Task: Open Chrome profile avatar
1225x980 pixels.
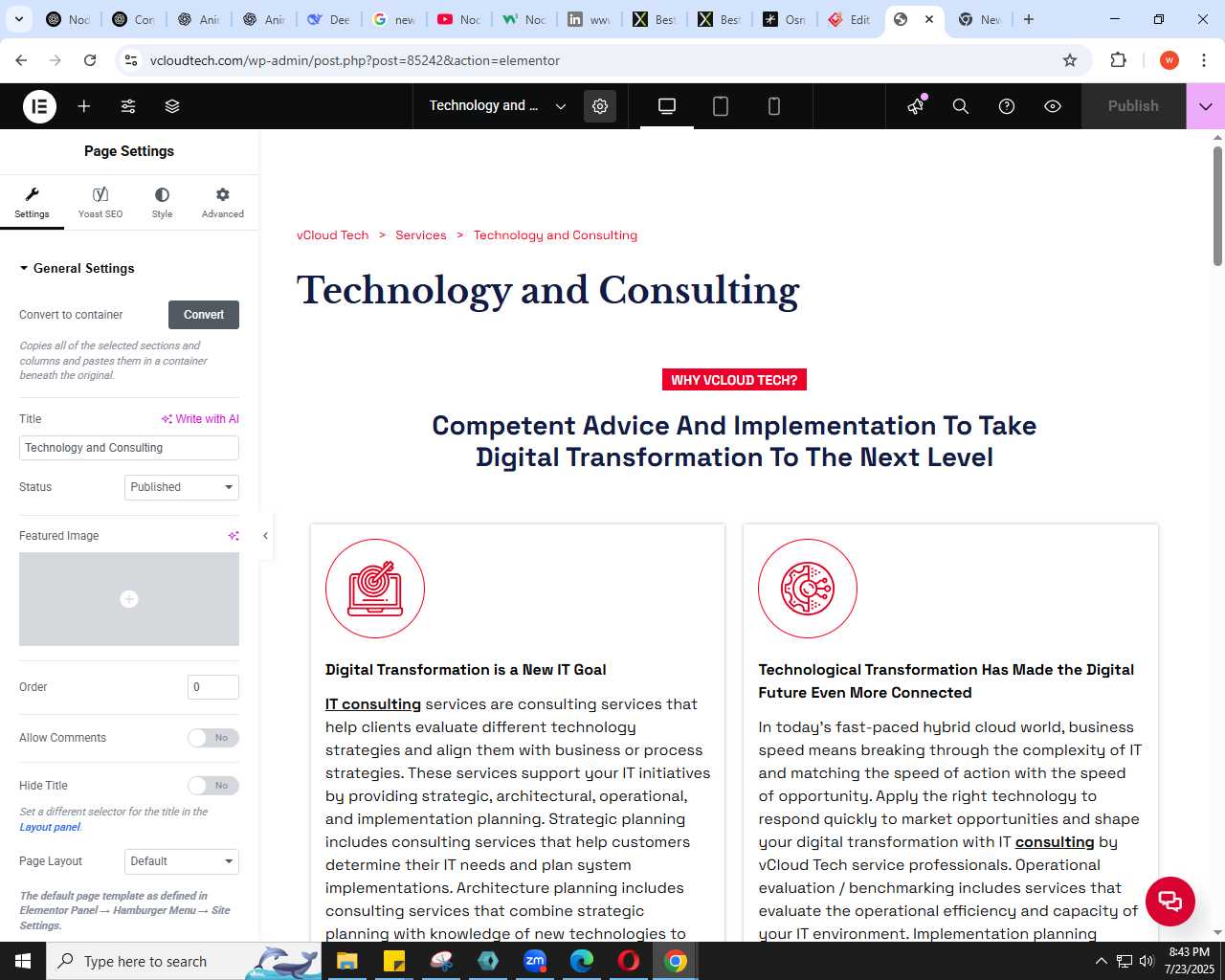Action: pyautogui.click(x=1169, y=60)
